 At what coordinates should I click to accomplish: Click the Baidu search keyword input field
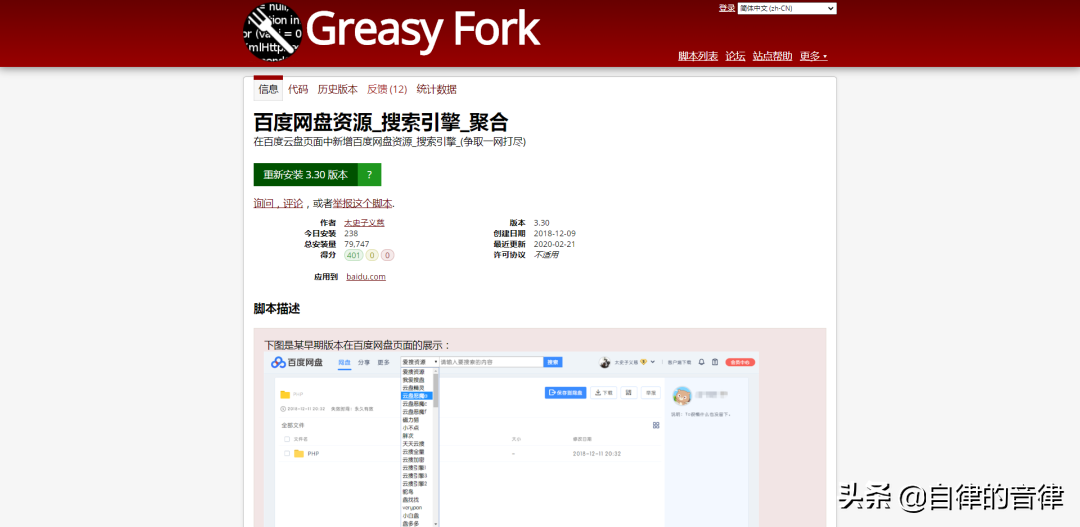click(491, 362)
